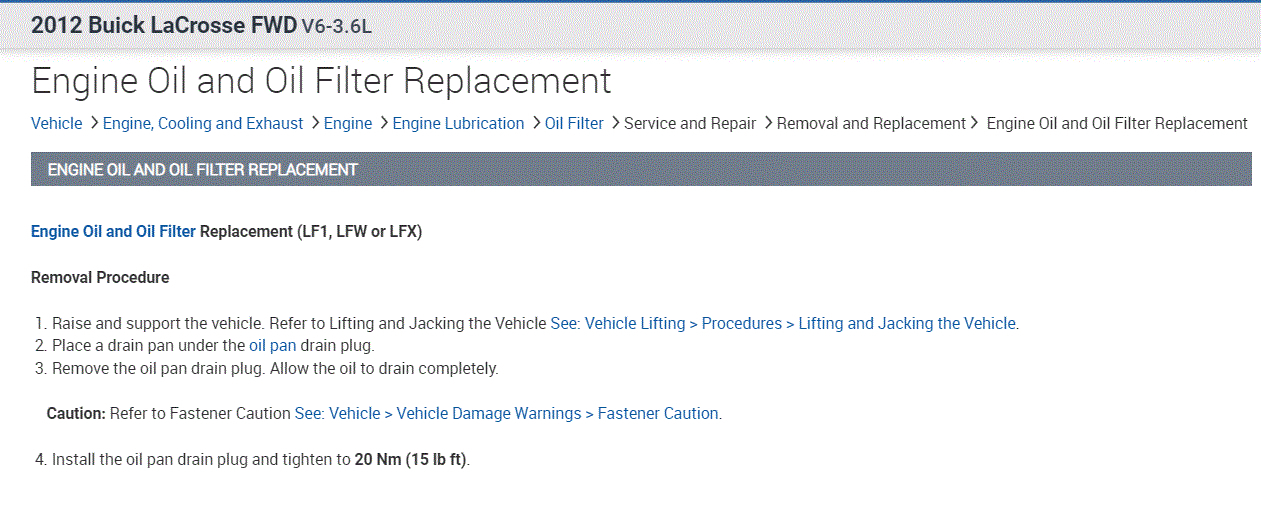Screen dimensions: 1261x510
Task: Click chevron before Engine Lubrication breadcrumb
Action: point(383,123)
